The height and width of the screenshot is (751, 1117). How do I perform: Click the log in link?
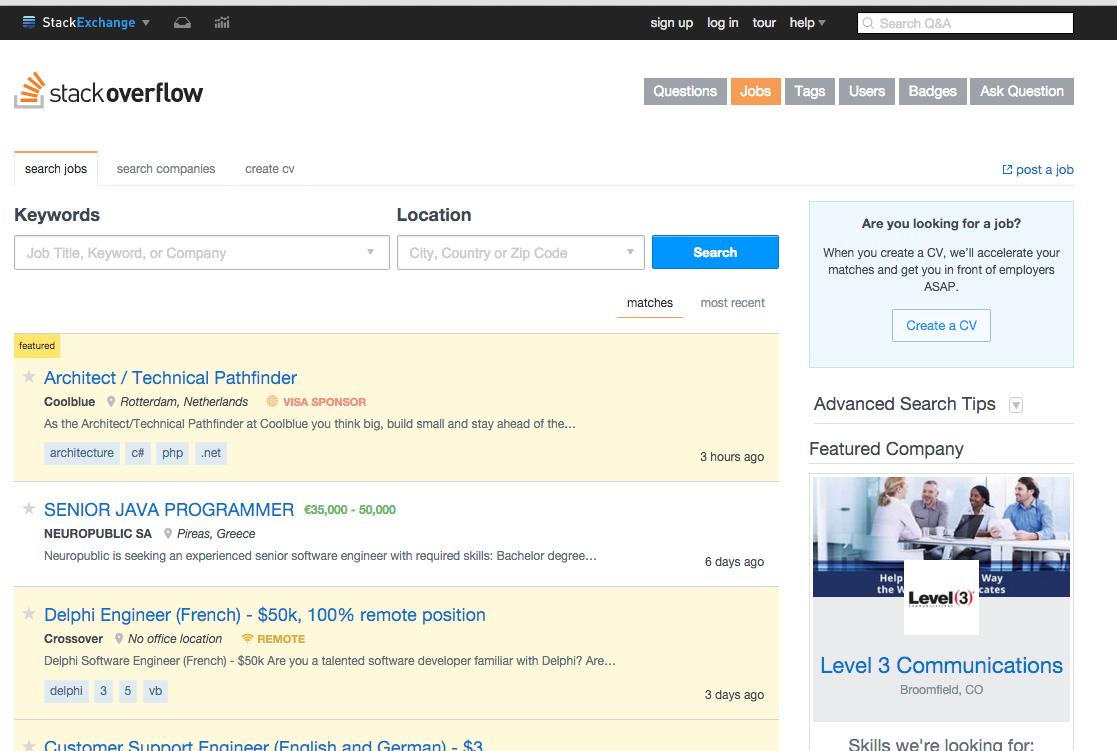(722, 23)
